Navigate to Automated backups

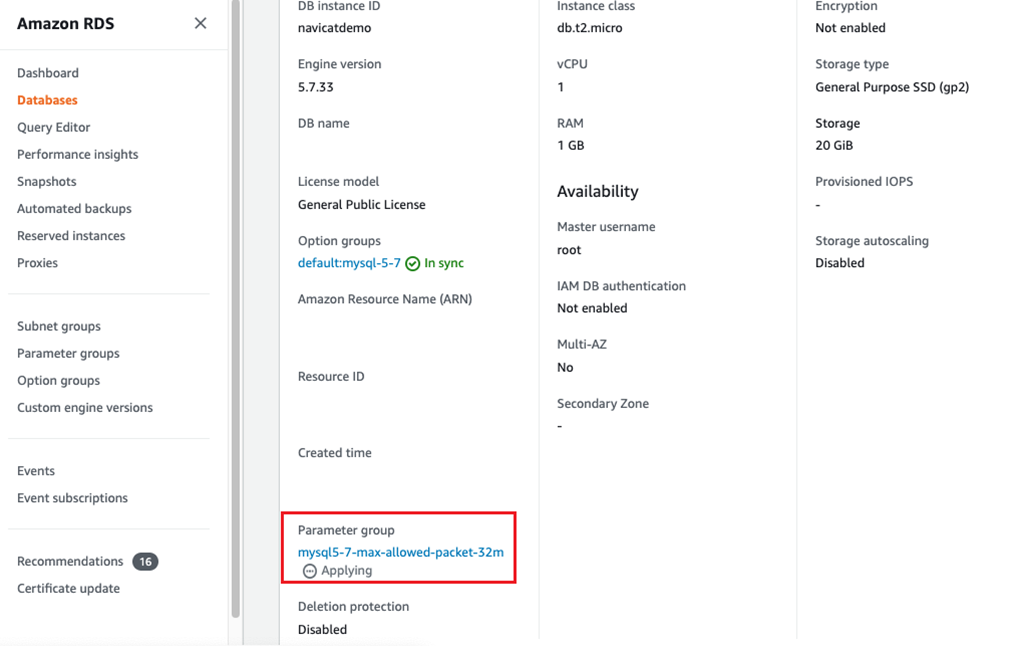[74, 208]
